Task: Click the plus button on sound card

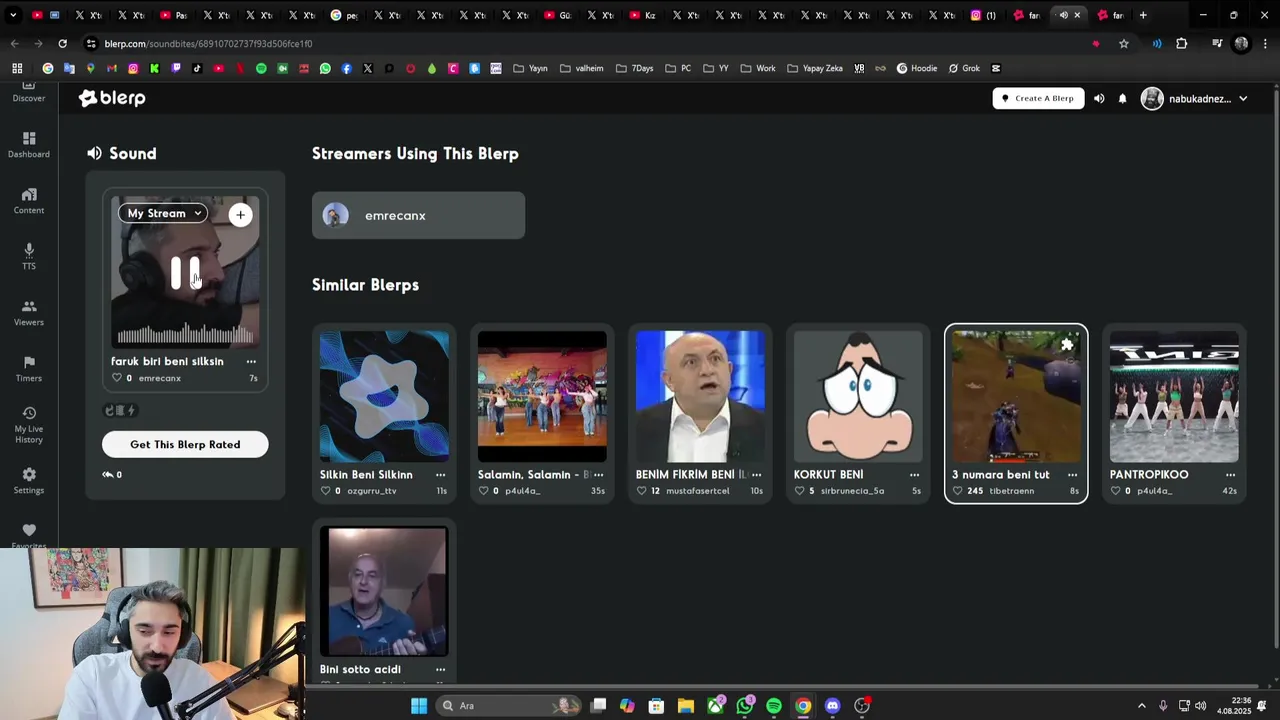Action: [240, 214]
